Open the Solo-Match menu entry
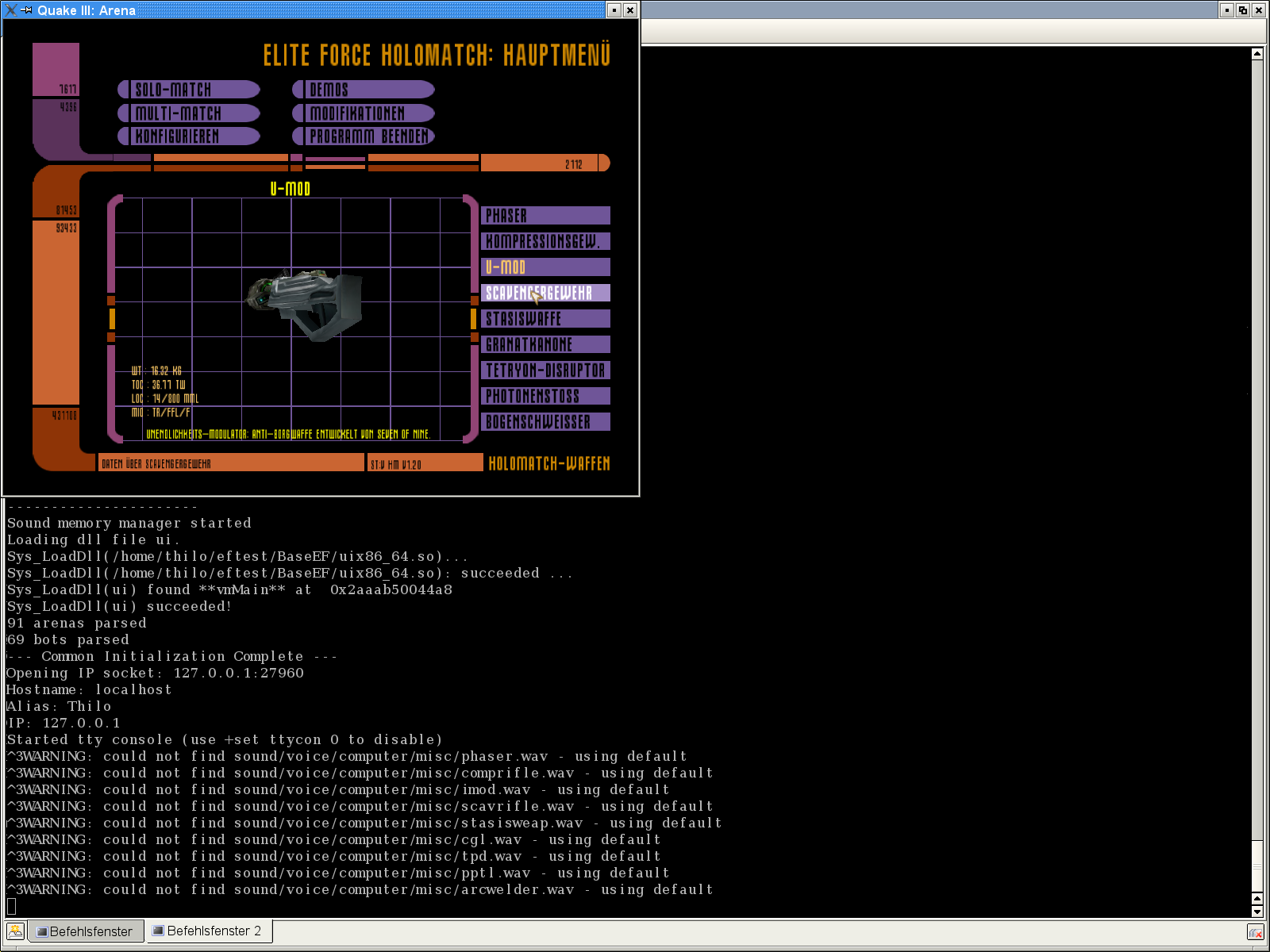 (x=189, y=90)
